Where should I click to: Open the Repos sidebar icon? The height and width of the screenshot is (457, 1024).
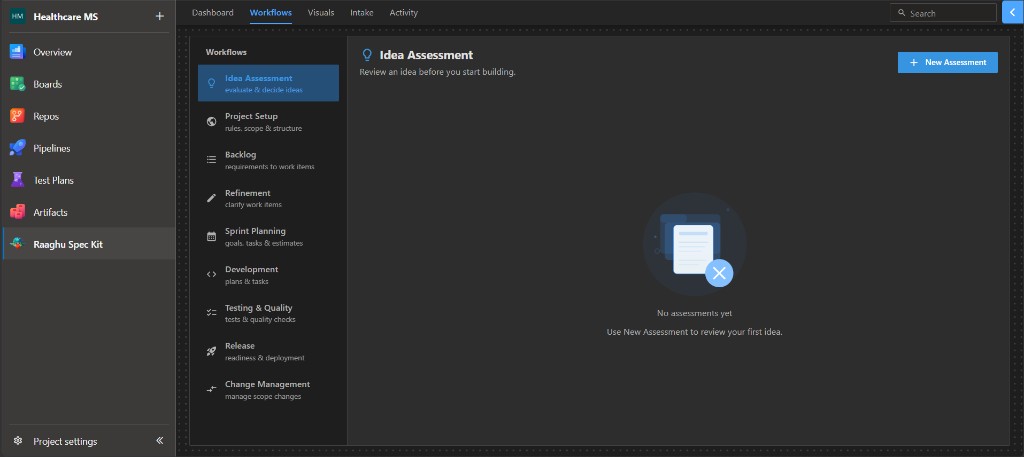click(x=17, y=116)
